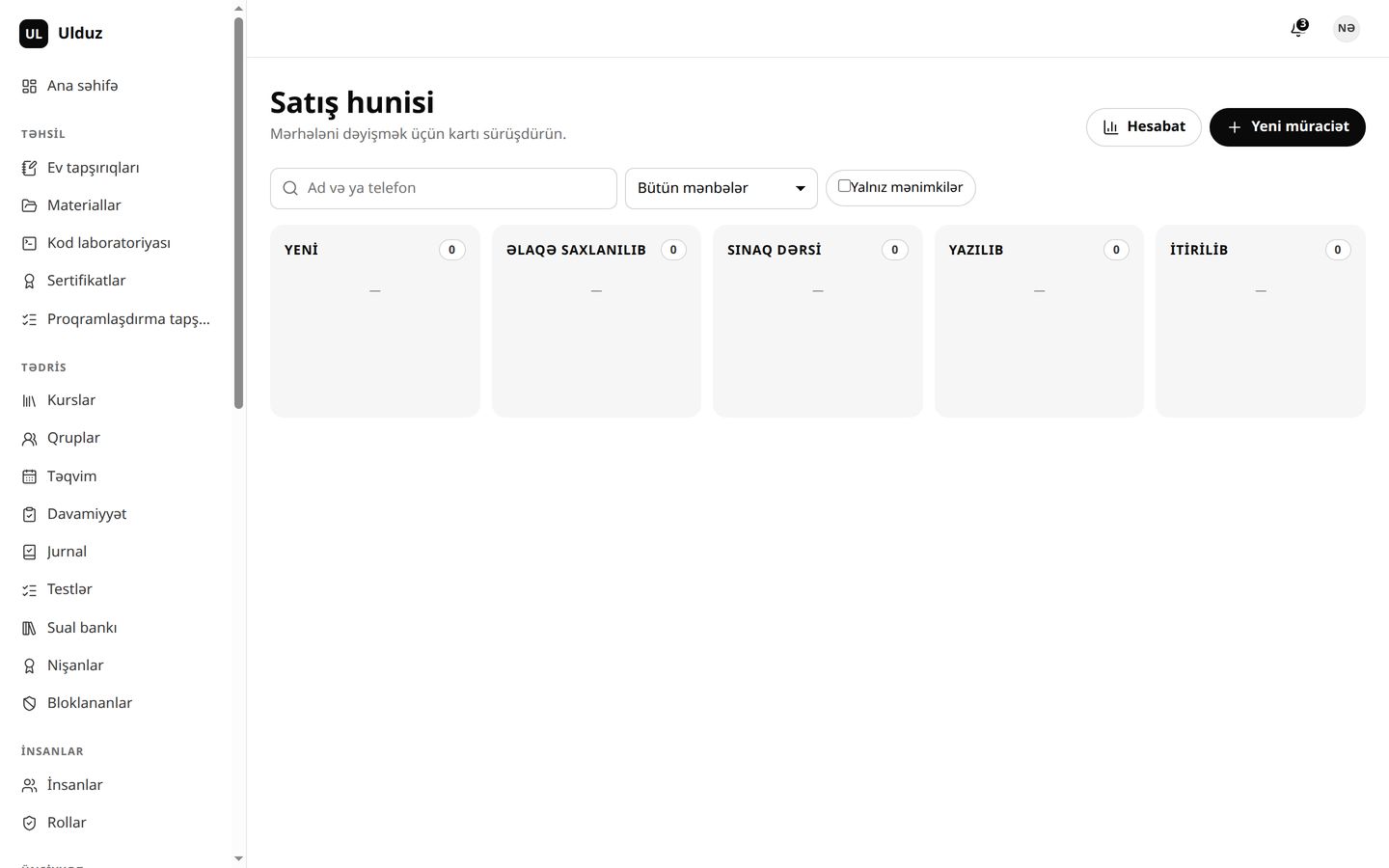Open Sertifikatlar page
The width and height of the screenshot is (1389, 868).
pos(115,281)
